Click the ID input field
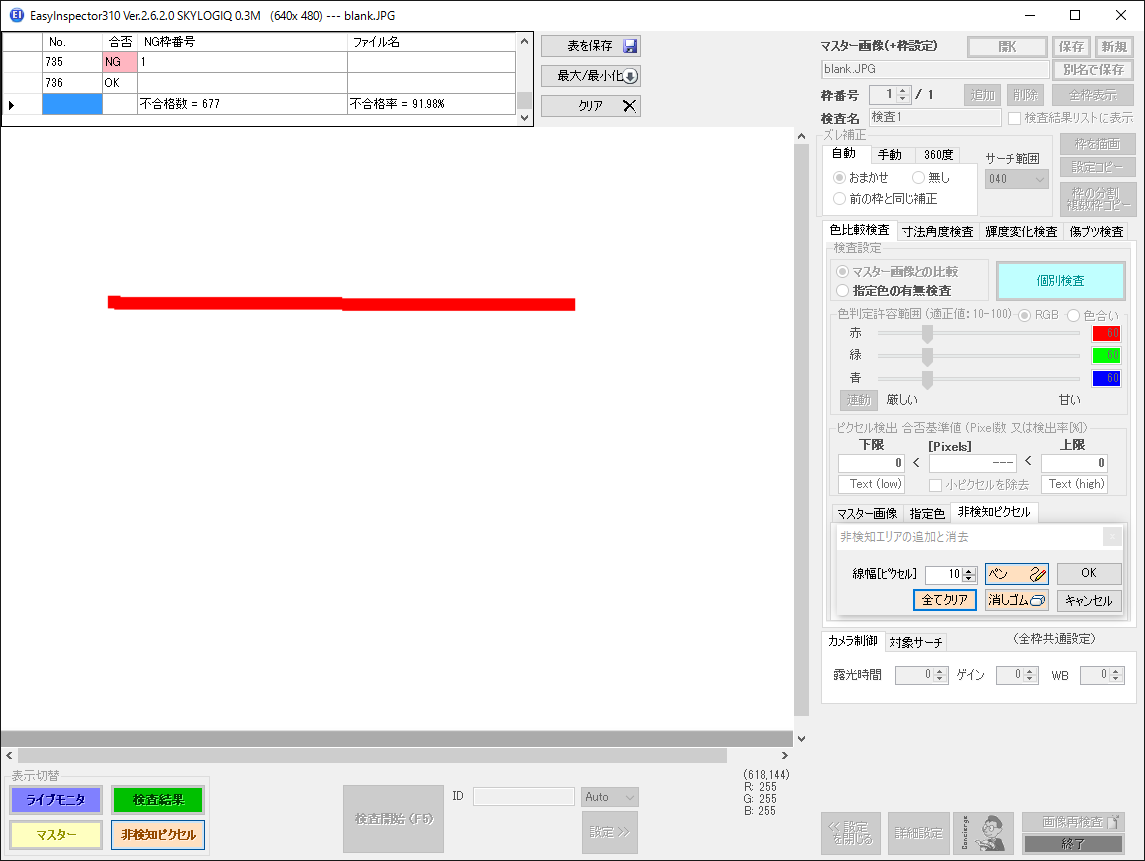 click(x=524, y=797)
